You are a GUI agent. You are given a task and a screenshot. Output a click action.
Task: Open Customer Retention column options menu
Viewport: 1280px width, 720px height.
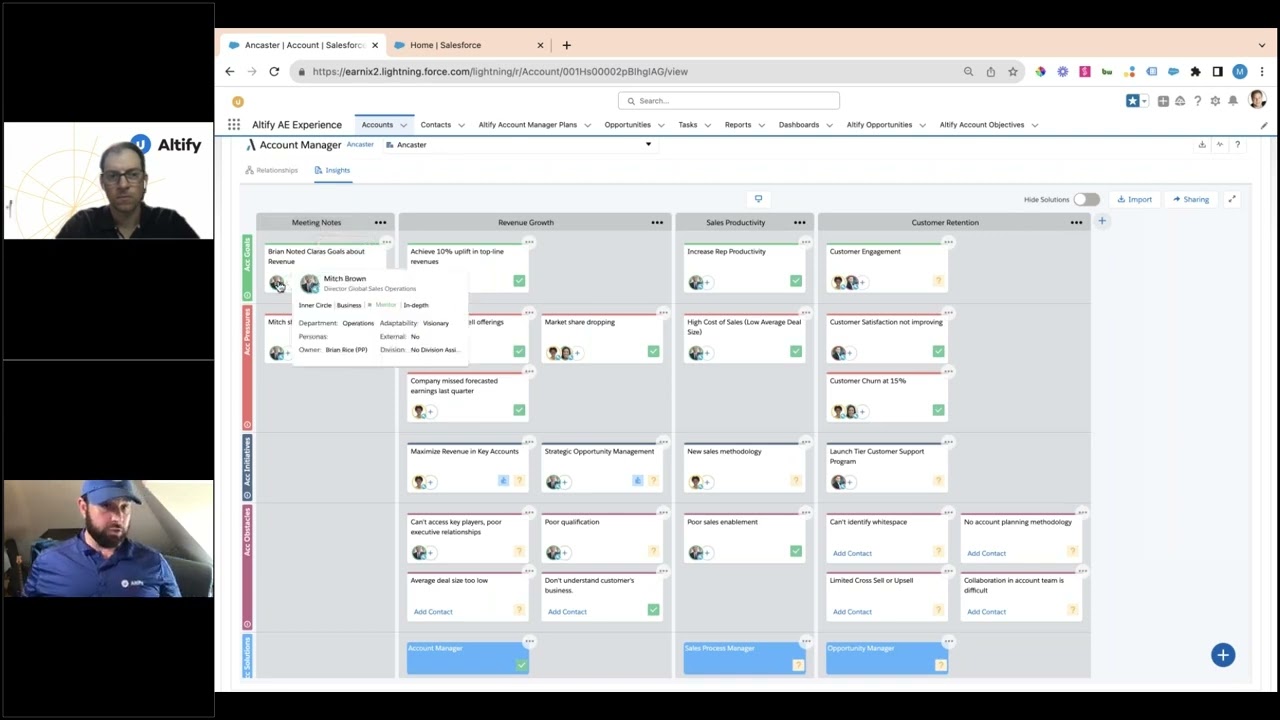(x=1076, y=222)
